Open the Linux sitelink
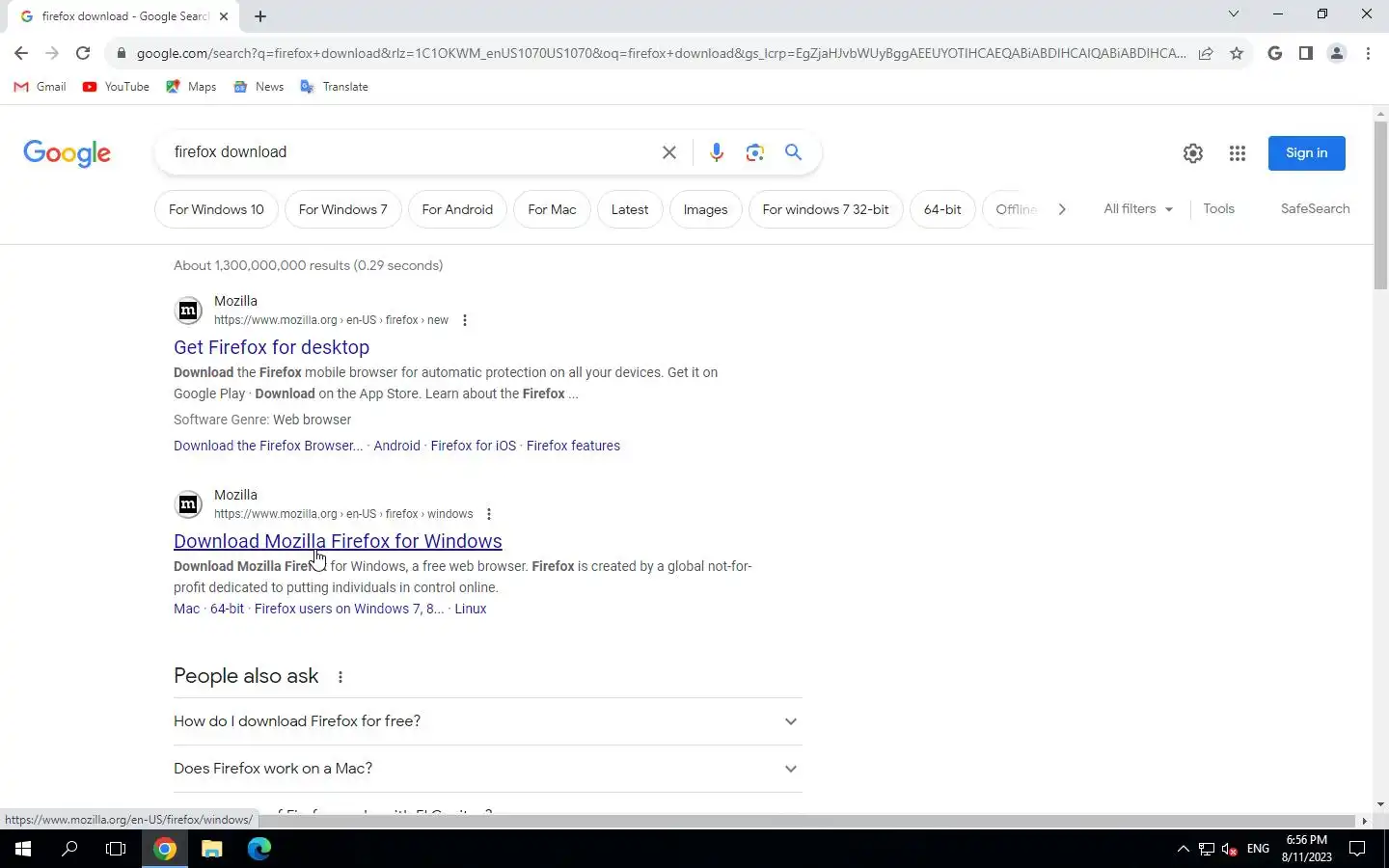 click(471, 609)
